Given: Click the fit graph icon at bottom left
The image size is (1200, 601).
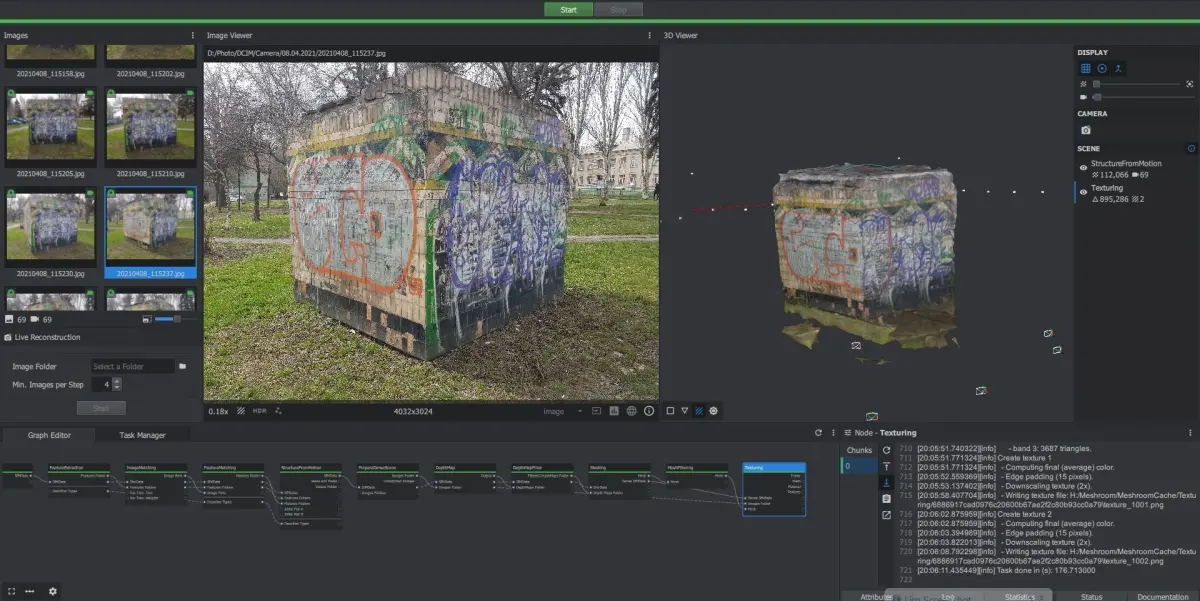Looking at the screenshot, I should pyautogui.click(x=10, y=591).
